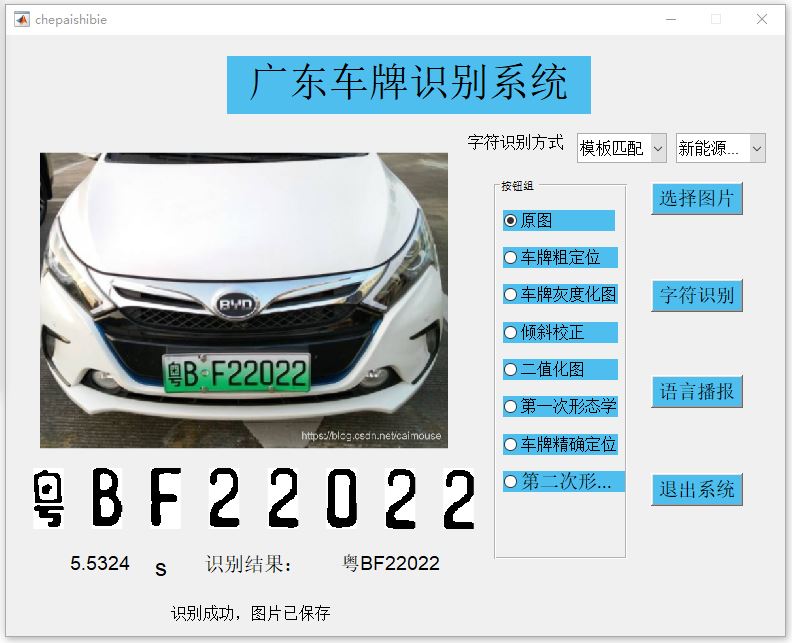Select 车牌精确定位 radio option
Viewport: 792px width, 643px height.
tap(560, 444)
